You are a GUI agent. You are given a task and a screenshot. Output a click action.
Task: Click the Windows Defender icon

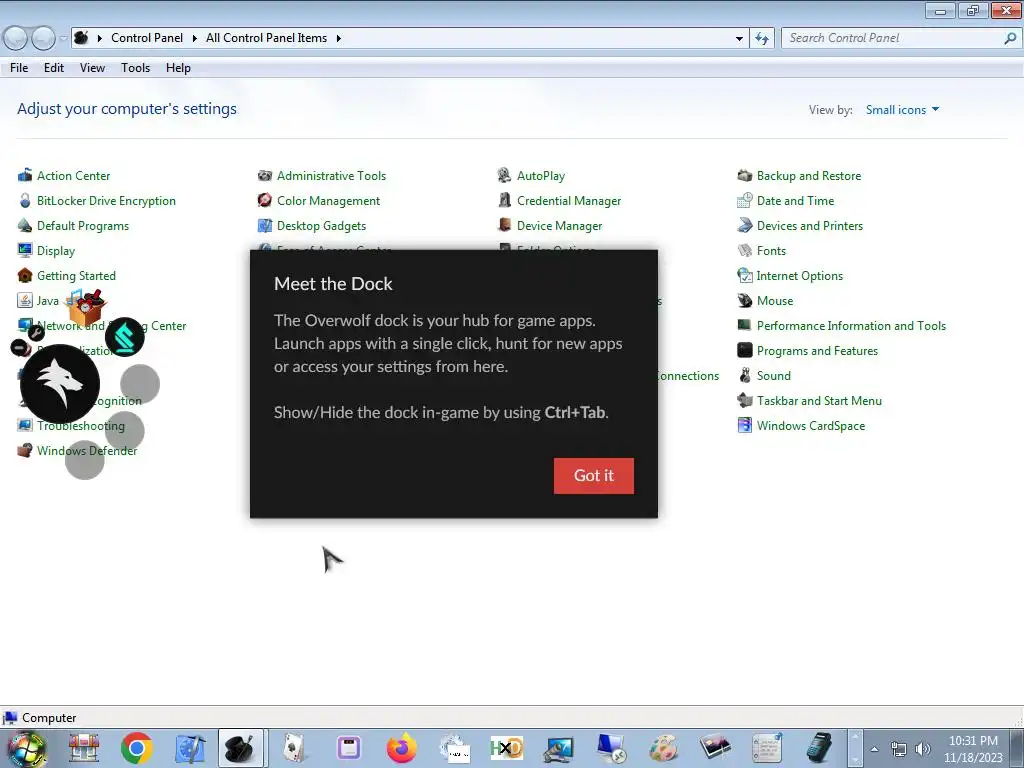pos(25,451)
